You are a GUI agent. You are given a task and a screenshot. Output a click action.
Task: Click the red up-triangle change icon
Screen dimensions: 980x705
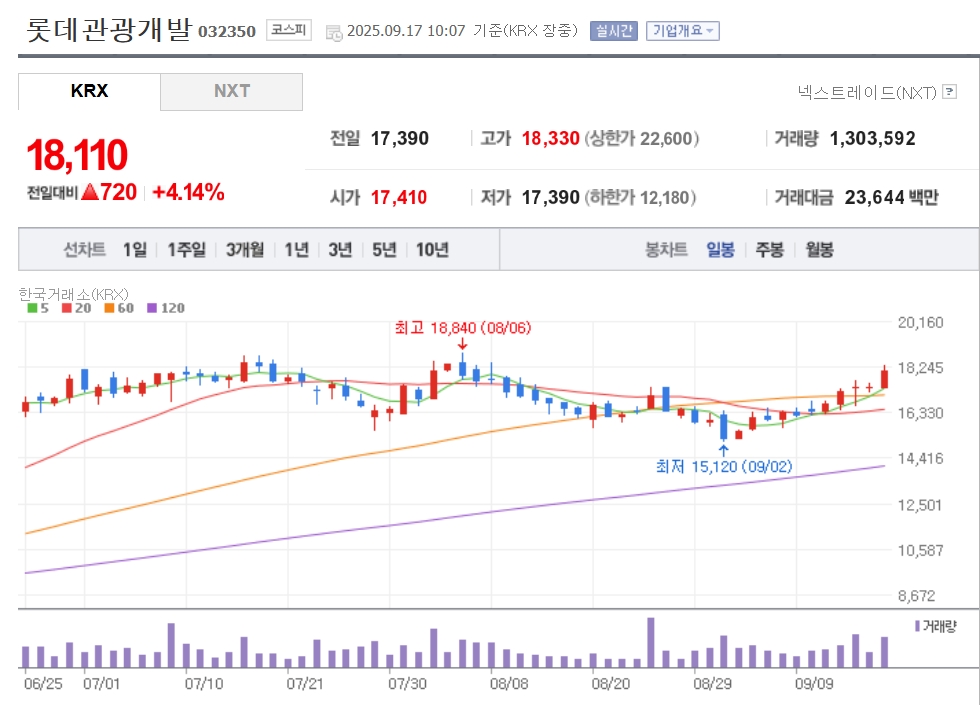click(x=90, y=191)
